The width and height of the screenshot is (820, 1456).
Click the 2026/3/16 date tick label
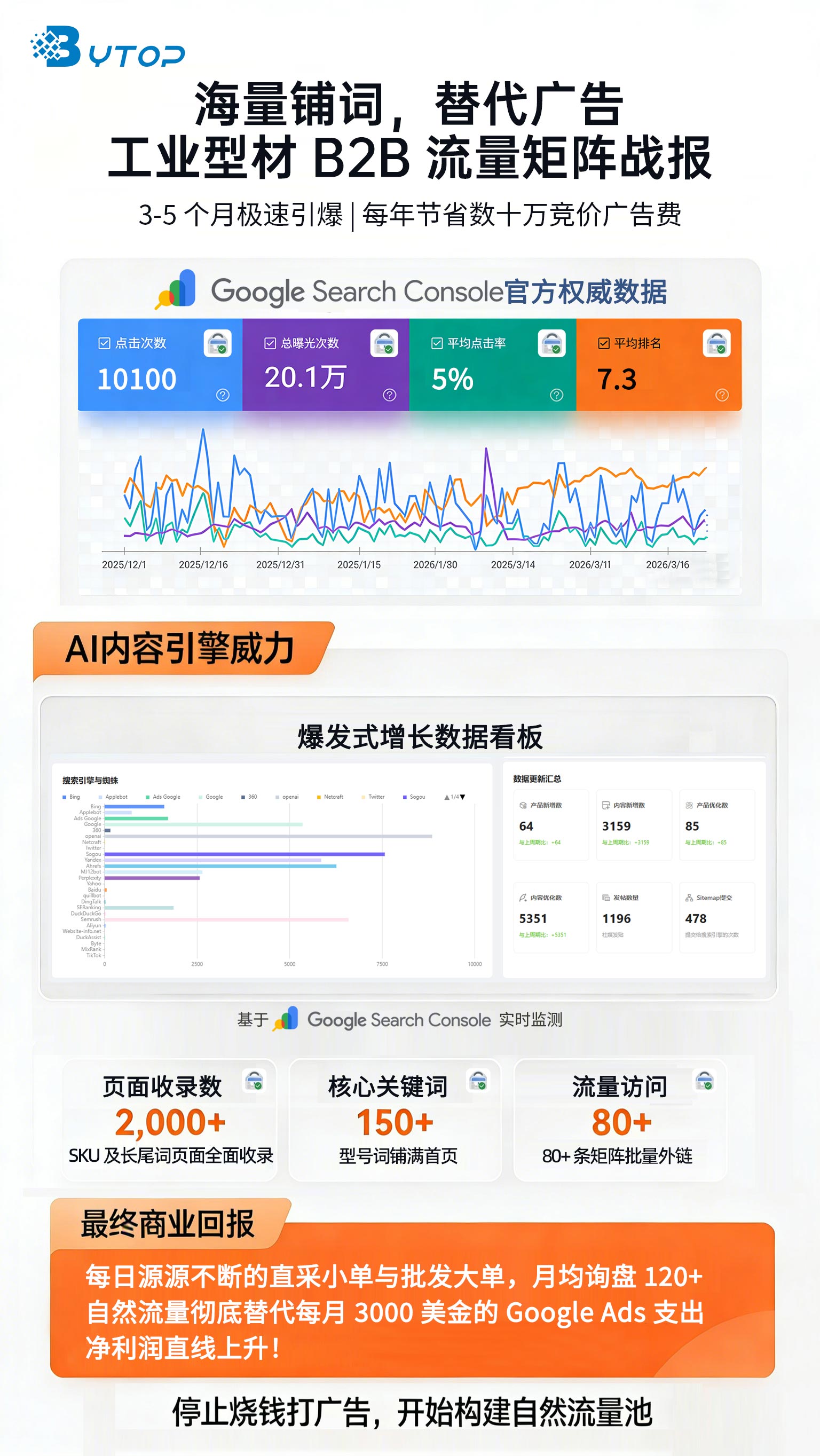[x=667, y=565]
